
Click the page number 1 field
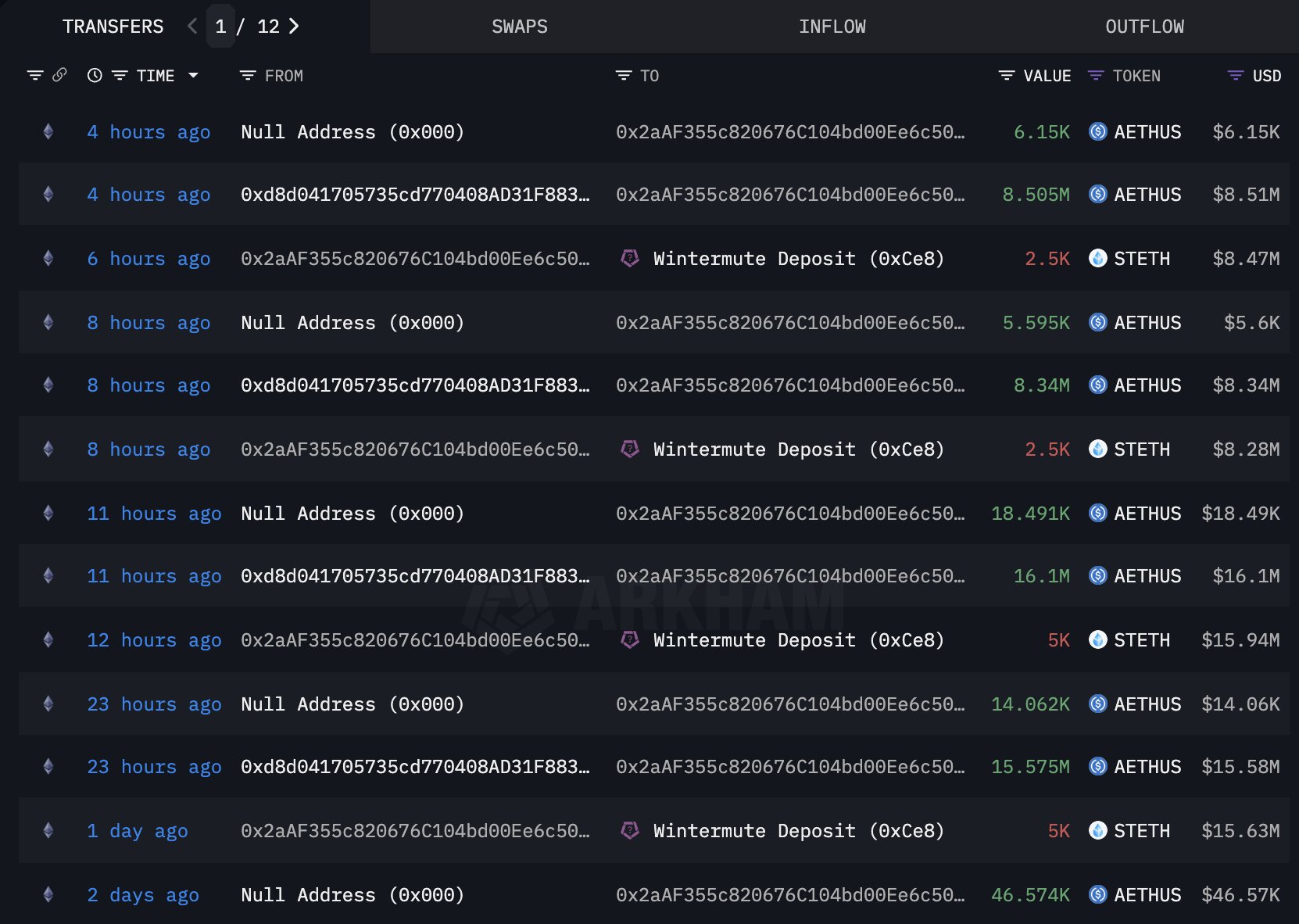(220, 27)
